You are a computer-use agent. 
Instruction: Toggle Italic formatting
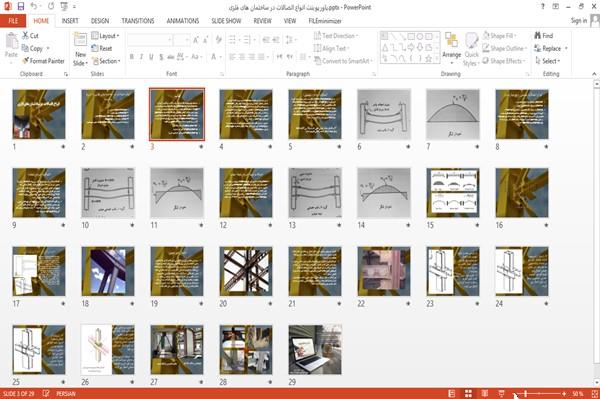141,57
